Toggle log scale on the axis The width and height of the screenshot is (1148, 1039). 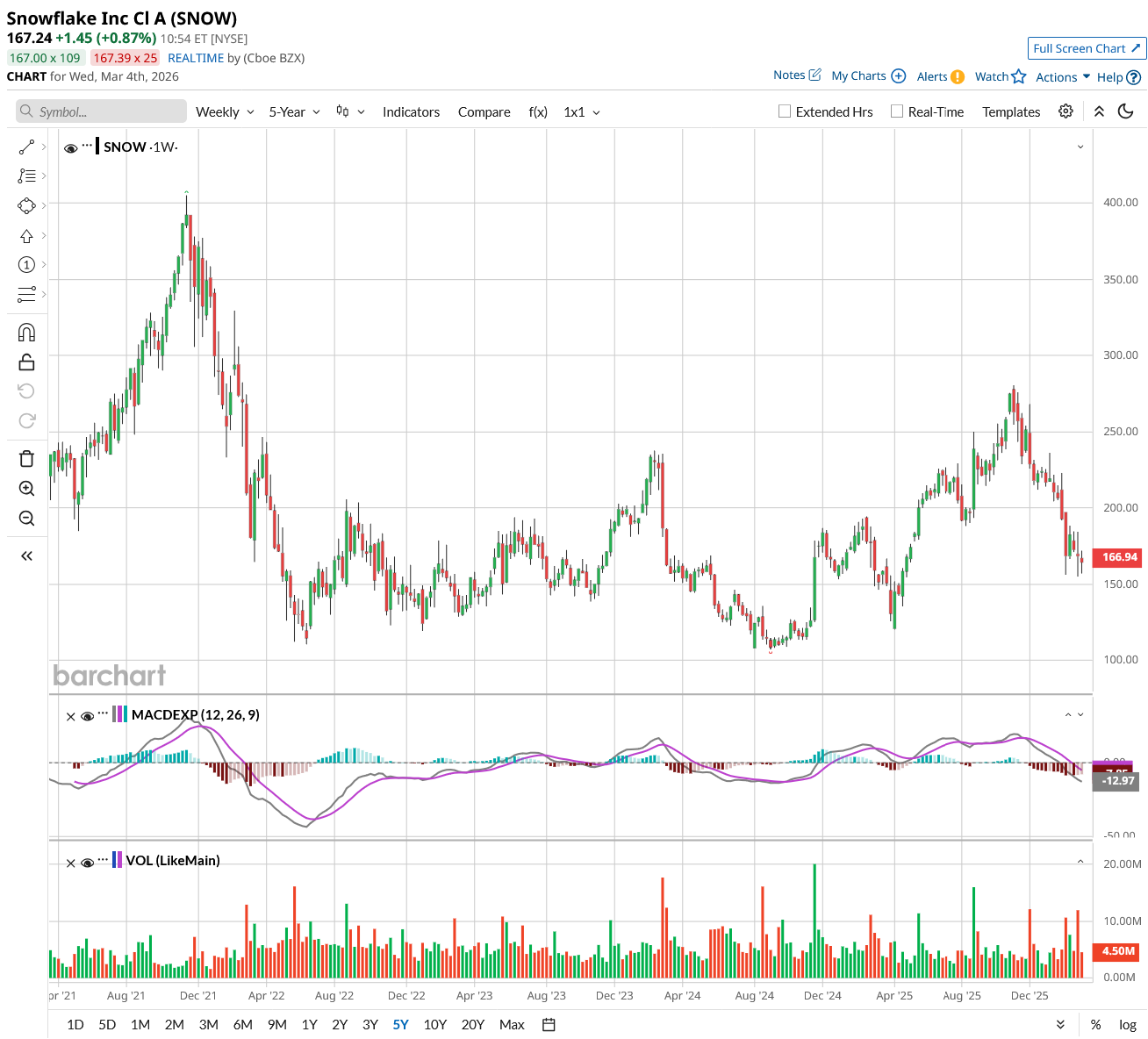1128,1025
